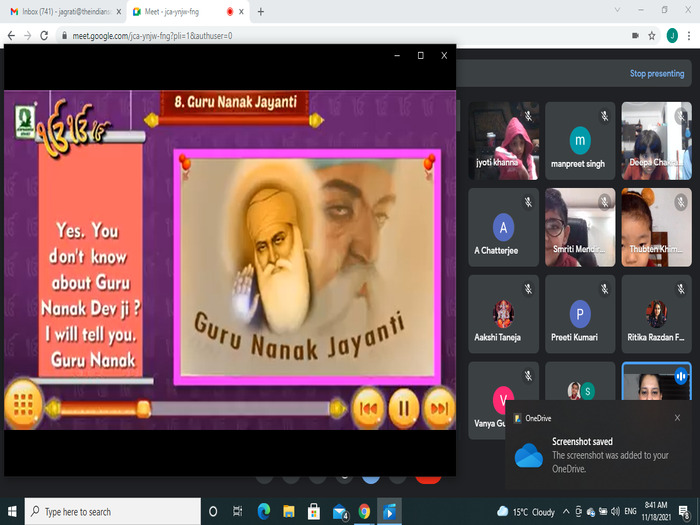Open Microsoft Store from taskbar

(313, 512)
